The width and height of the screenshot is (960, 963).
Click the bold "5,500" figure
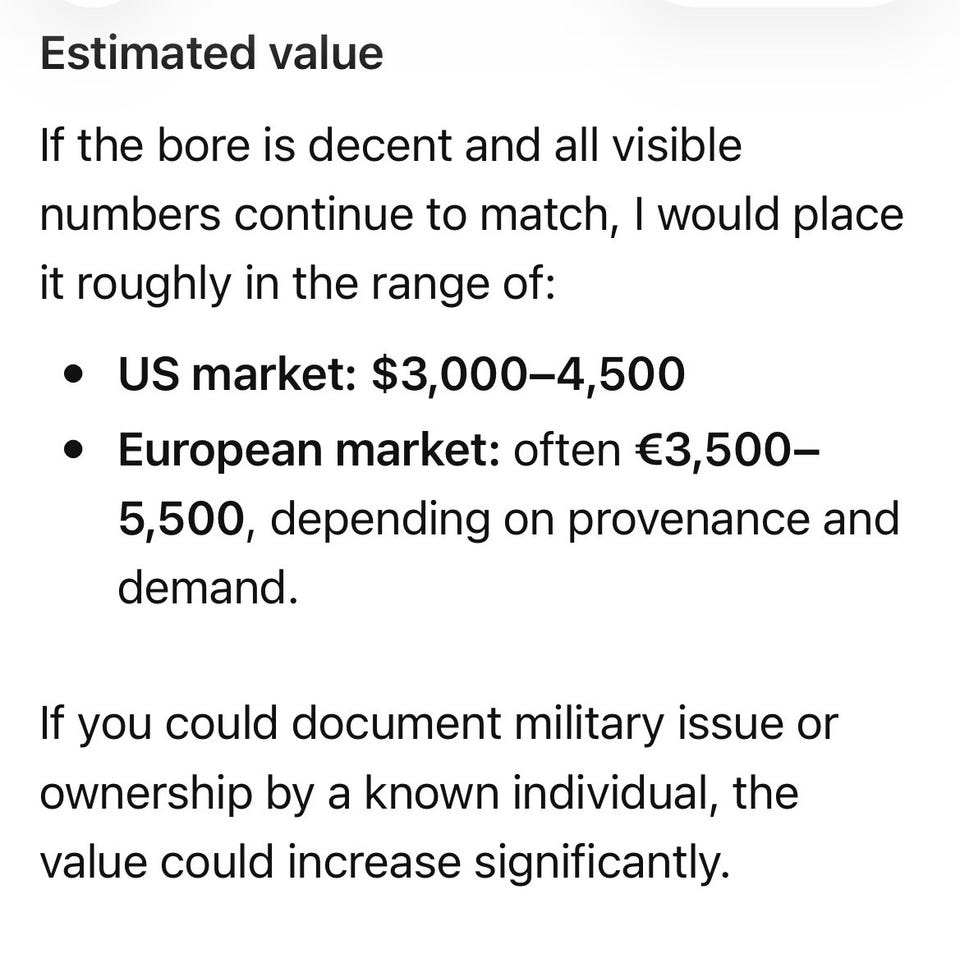coord(181,519)
